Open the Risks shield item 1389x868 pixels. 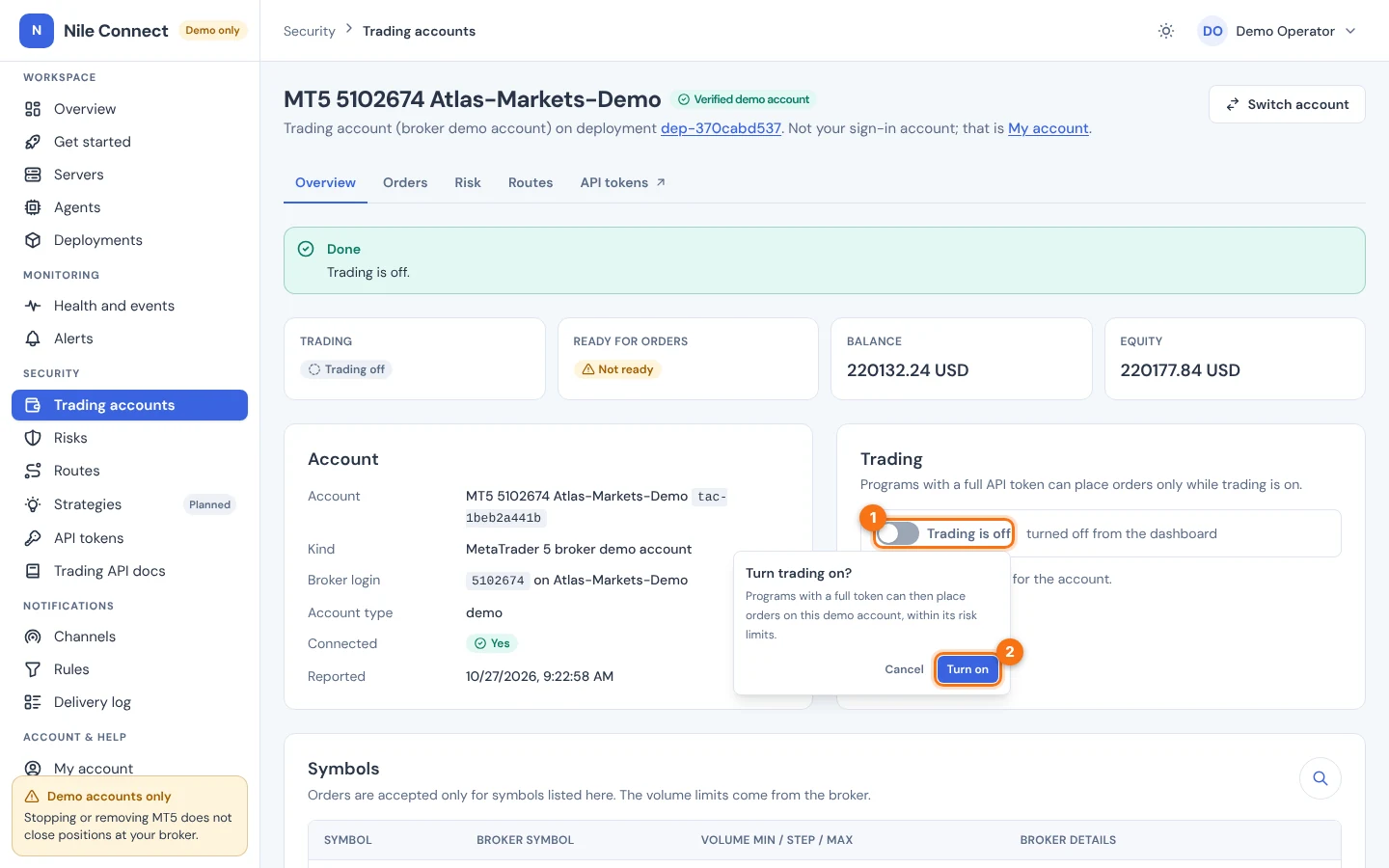coord(129,438)
